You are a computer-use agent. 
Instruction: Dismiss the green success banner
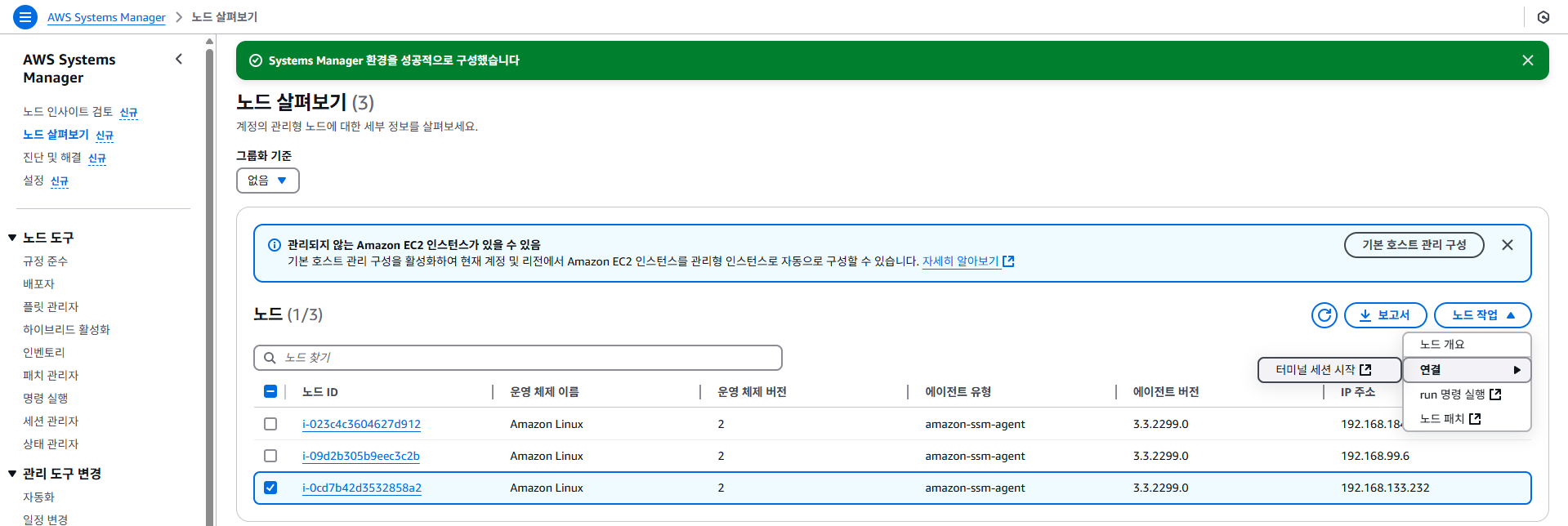(x=1527, y=60)
